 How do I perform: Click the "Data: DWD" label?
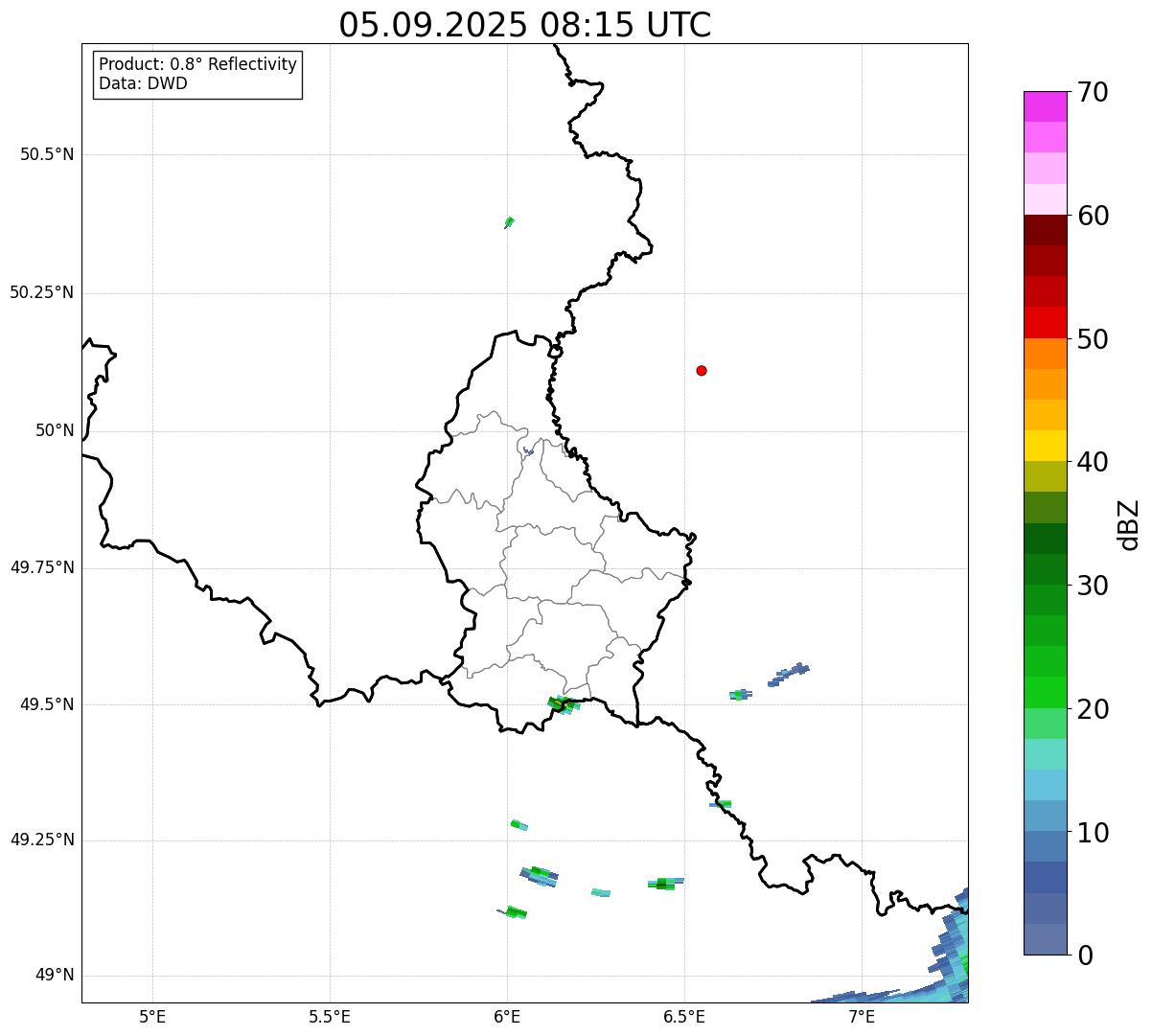[144, 83]
